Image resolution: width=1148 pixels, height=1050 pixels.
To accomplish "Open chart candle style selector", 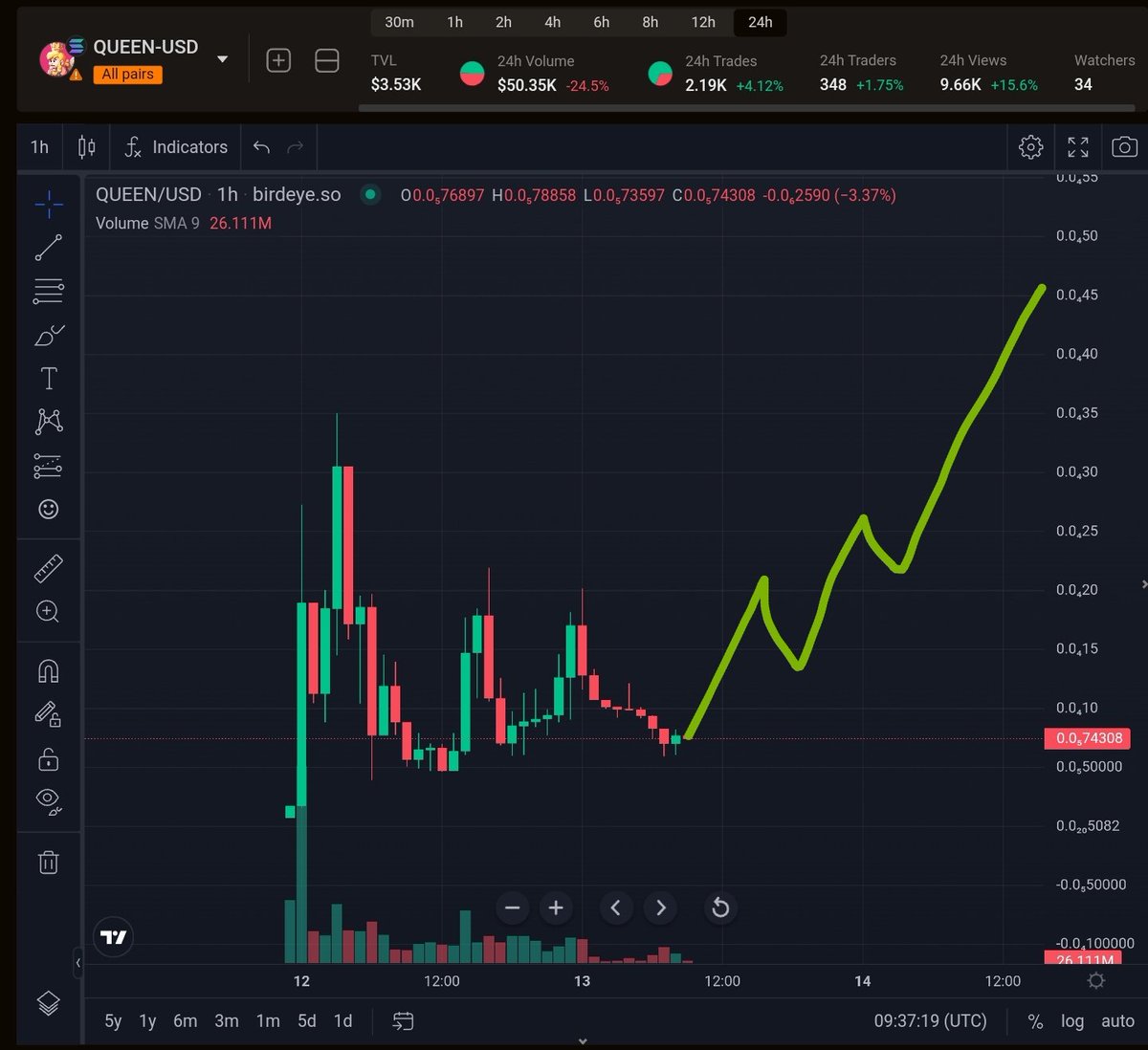I will click(87, 147).
